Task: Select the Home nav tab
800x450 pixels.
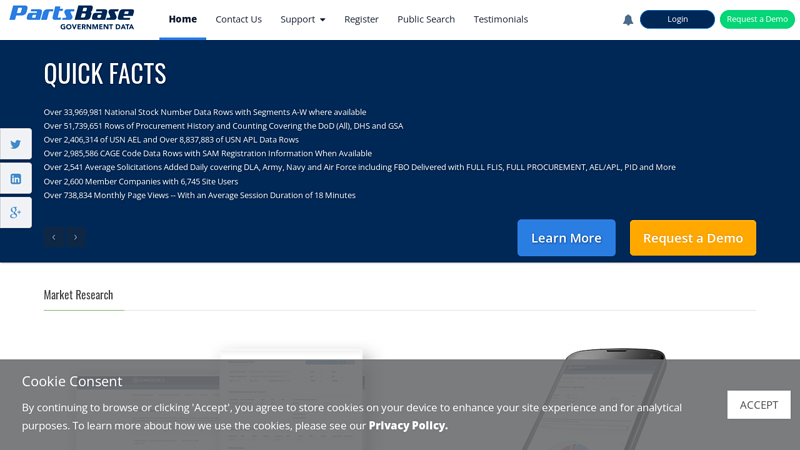Action: click(183, 19)
